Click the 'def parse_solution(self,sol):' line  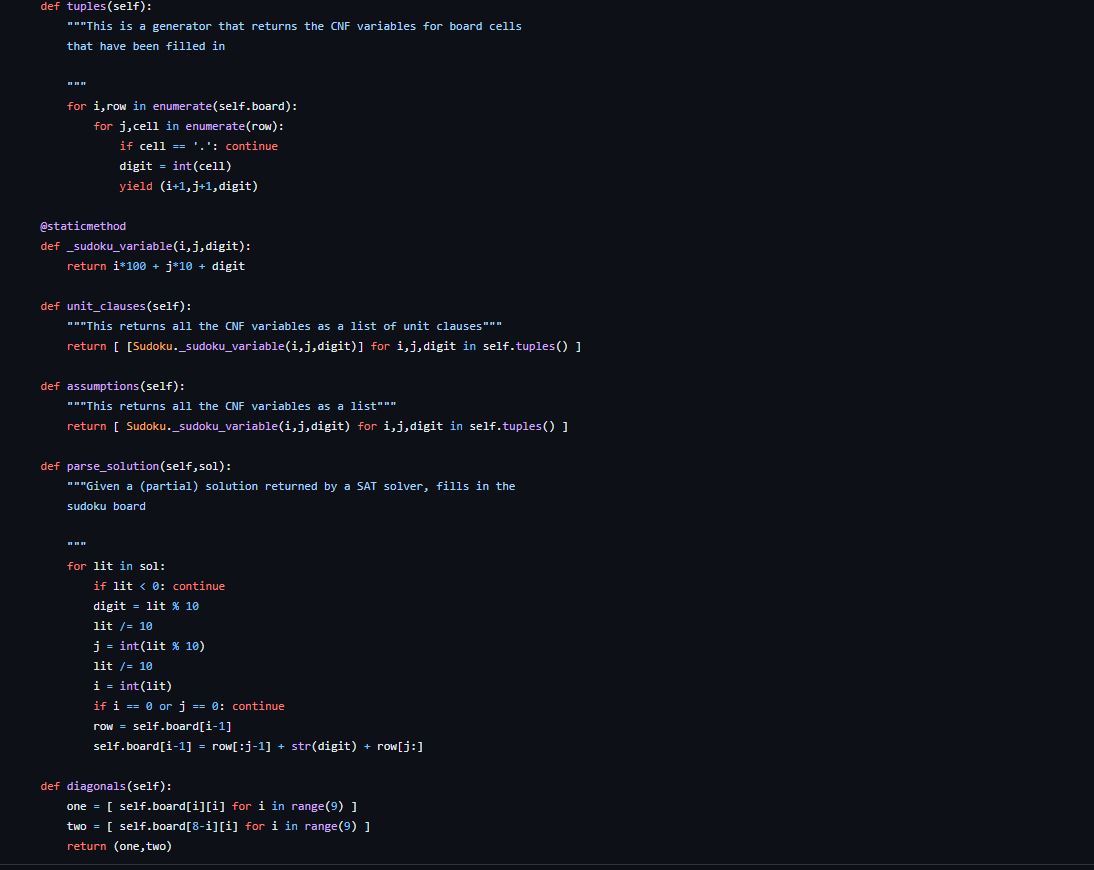click(x=136, y=466)
